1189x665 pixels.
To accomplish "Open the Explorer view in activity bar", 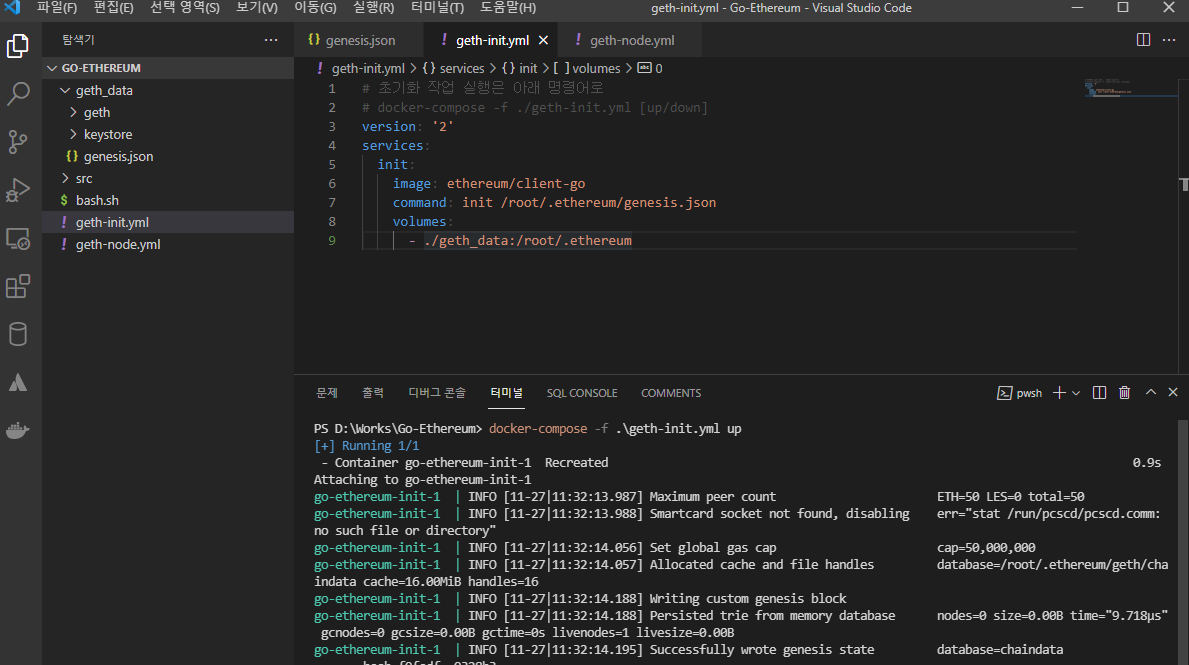I will click(17, 46).
